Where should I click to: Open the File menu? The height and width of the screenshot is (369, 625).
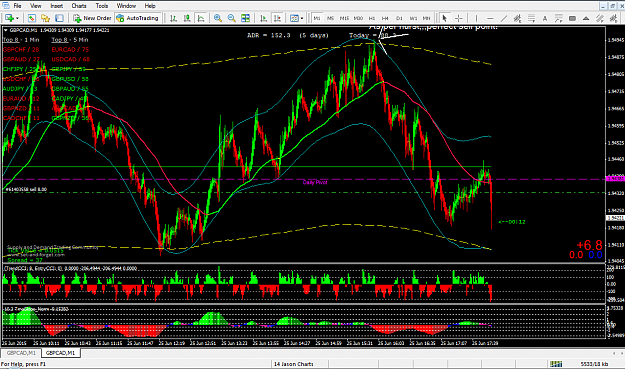pyautogui.click(x=18, y=6)
